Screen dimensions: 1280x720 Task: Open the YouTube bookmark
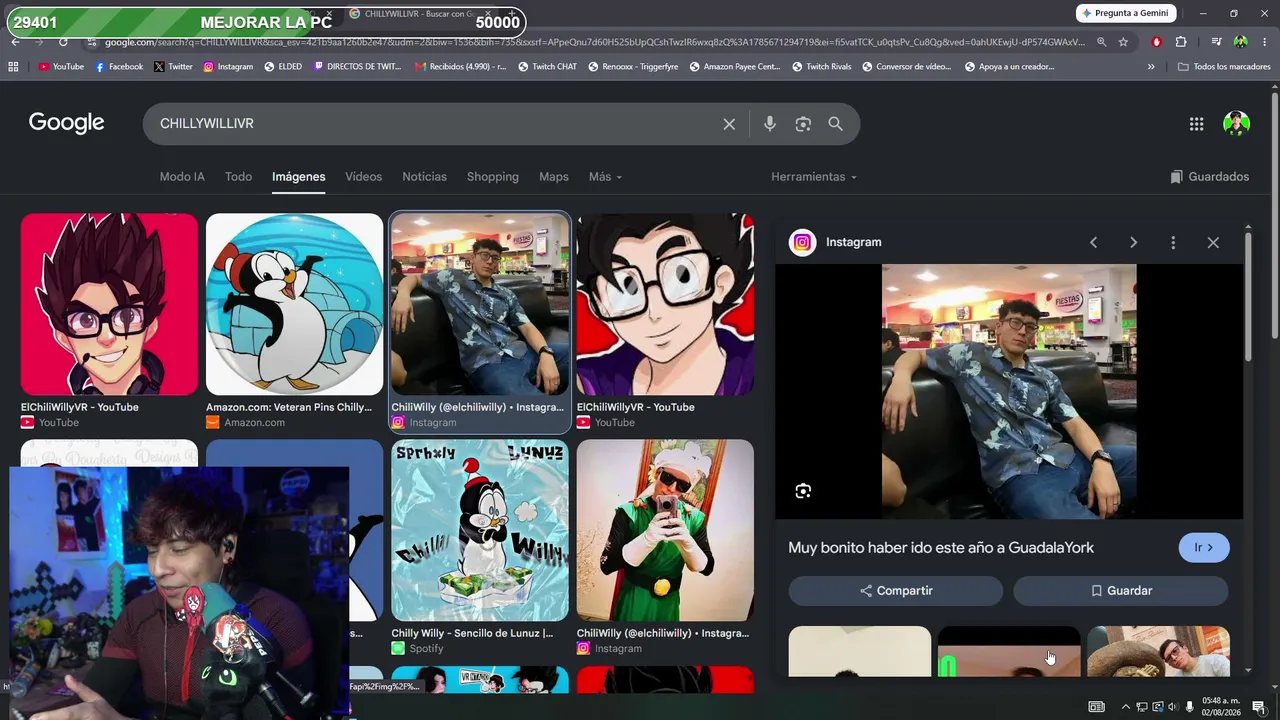tap(61, 67)
